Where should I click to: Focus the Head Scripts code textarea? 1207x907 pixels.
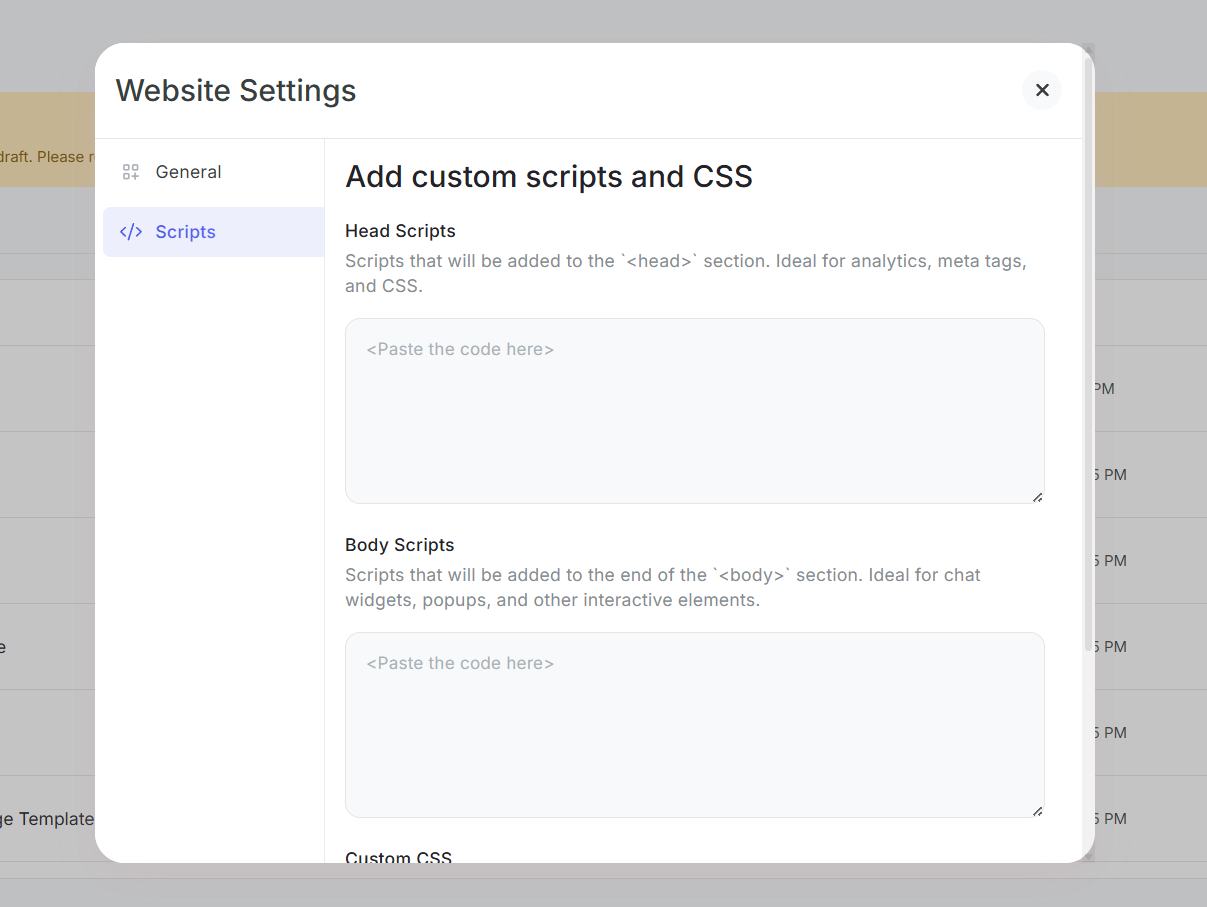click(x=694, y=410)
